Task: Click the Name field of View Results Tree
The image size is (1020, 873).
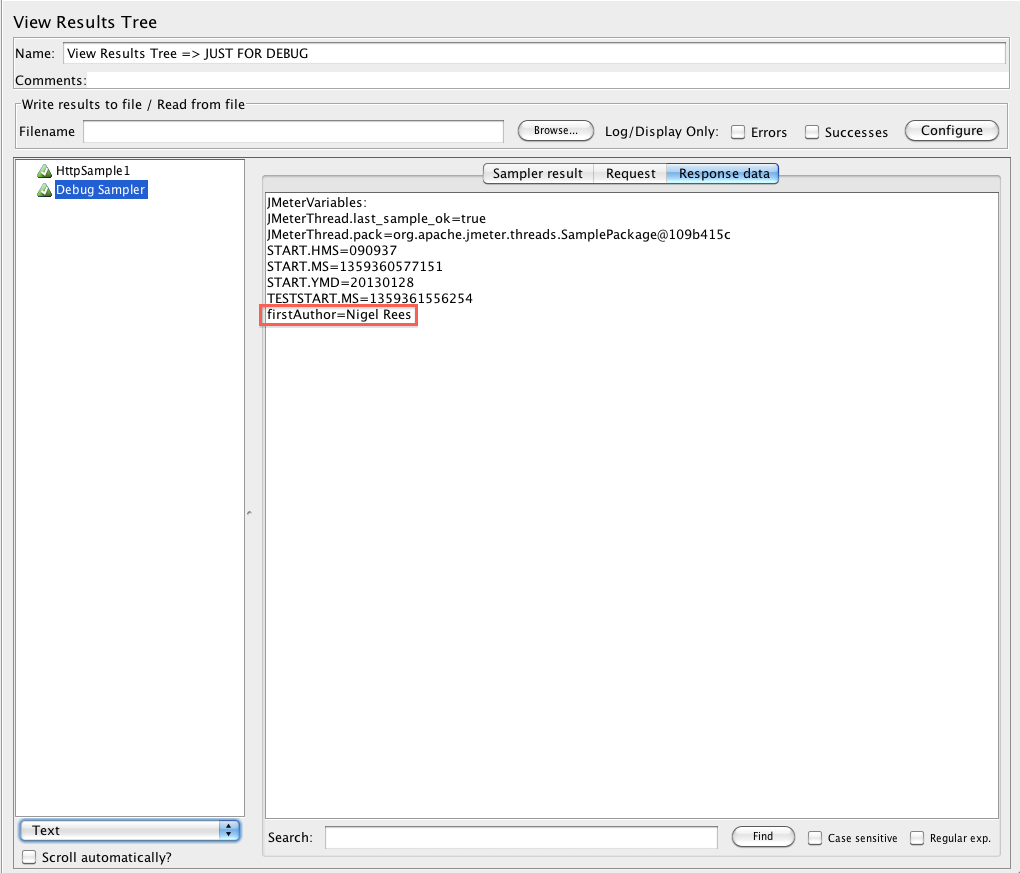Action: (x=534, y=54)
